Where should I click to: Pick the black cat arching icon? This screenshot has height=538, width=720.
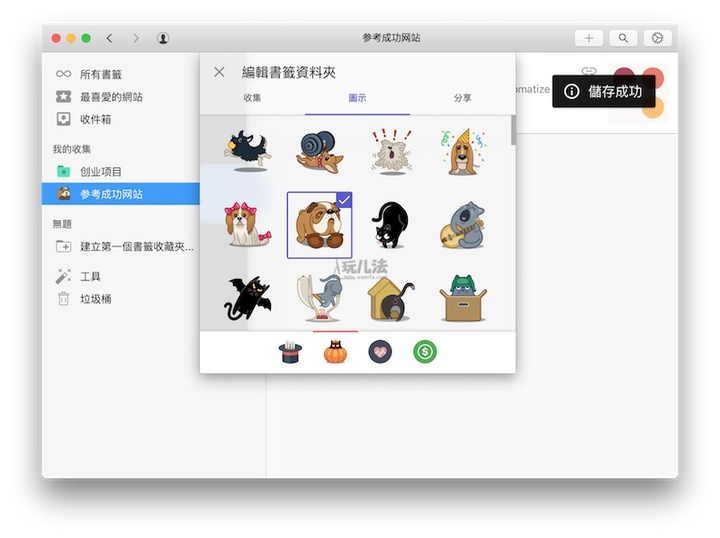click(x=389, y=225)
